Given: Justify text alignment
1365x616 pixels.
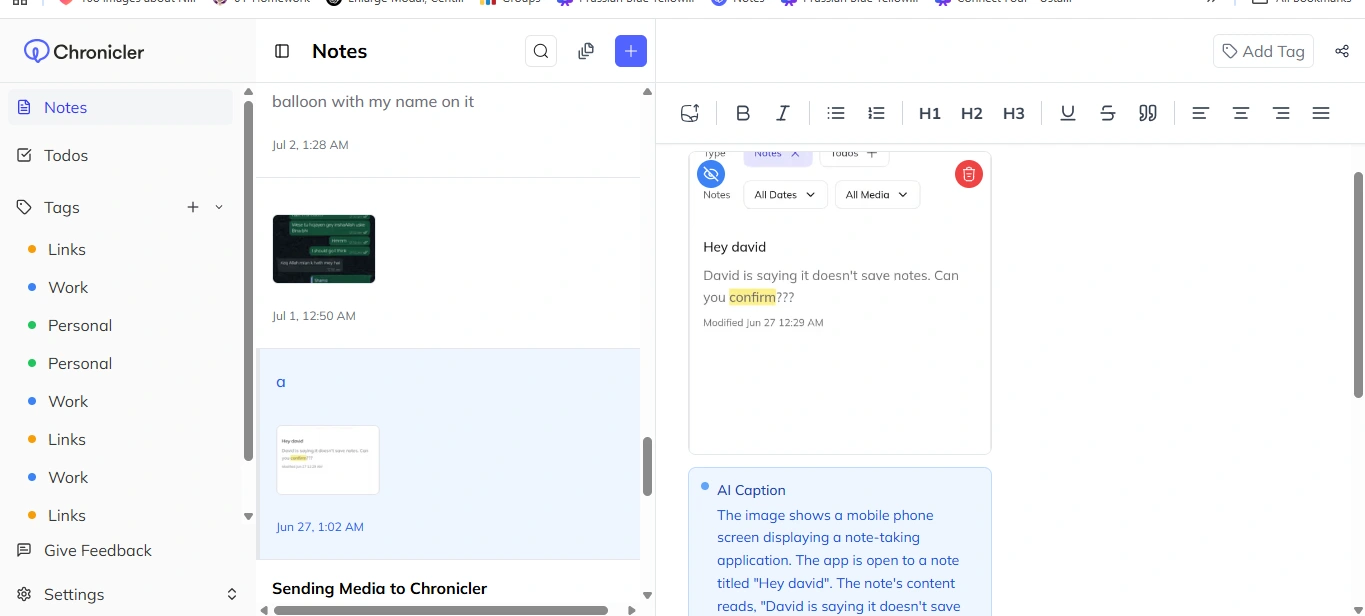Looking at the screenshot, I should tap(1321, 113).
